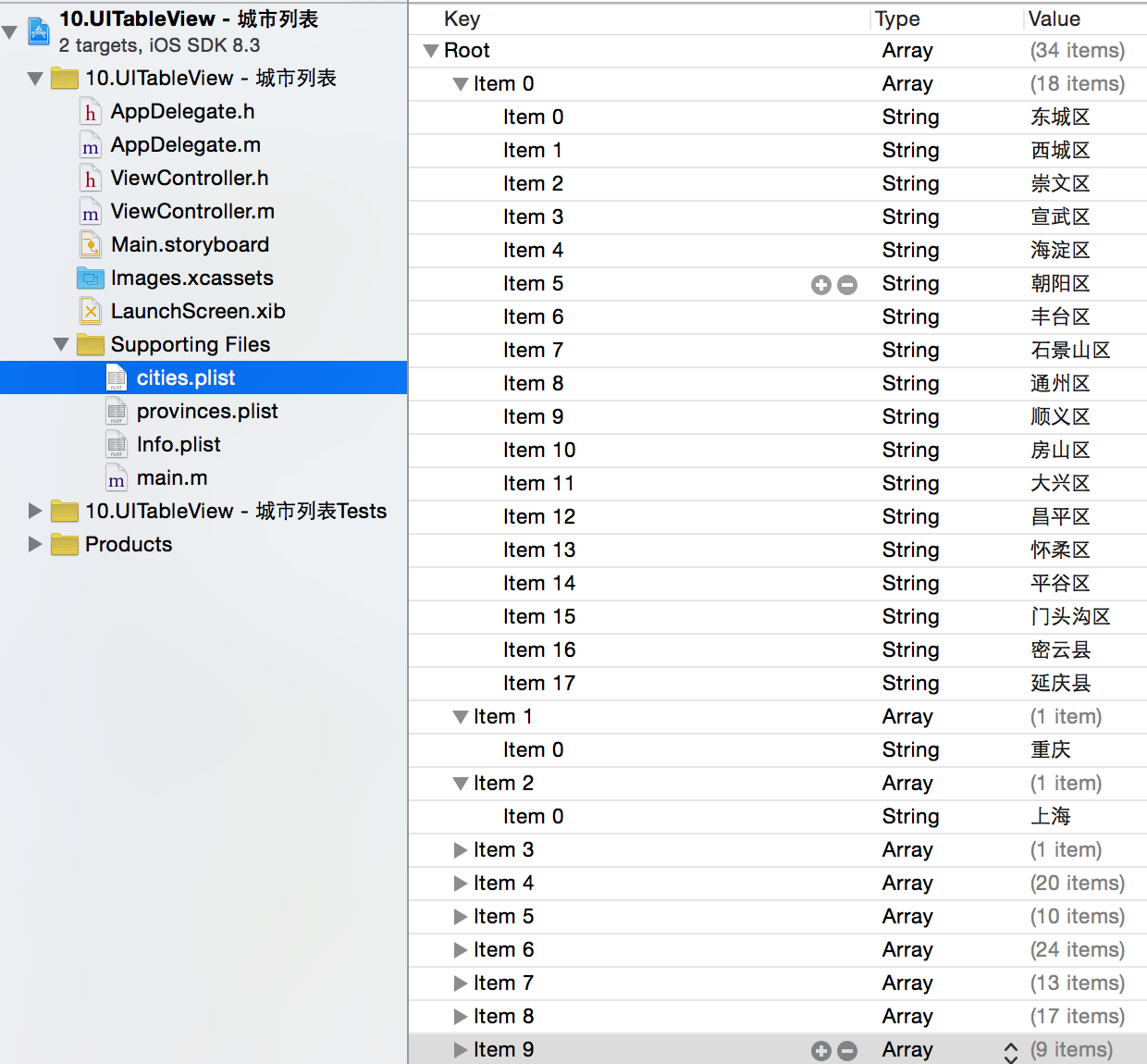Click the LaunchScreen.xib file icon
Screen dimensions: 1147x1064
pyautogui.click(x=90, y=312)
